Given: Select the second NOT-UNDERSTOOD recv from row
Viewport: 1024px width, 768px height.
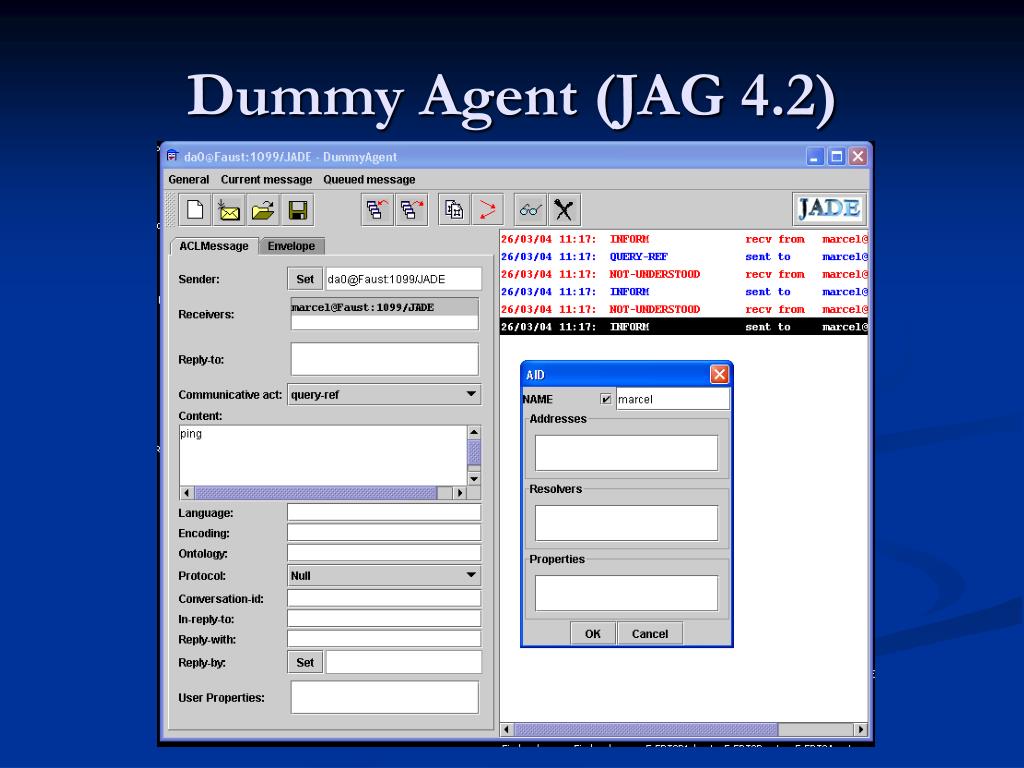Looking at the screenshot, I should [684, 310].
